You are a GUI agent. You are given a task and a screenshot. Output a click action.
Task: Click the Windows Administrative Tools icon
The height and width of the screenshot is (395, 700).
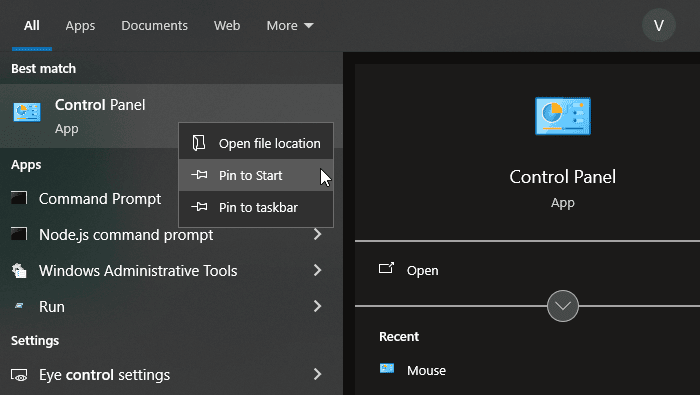(19, 270)
